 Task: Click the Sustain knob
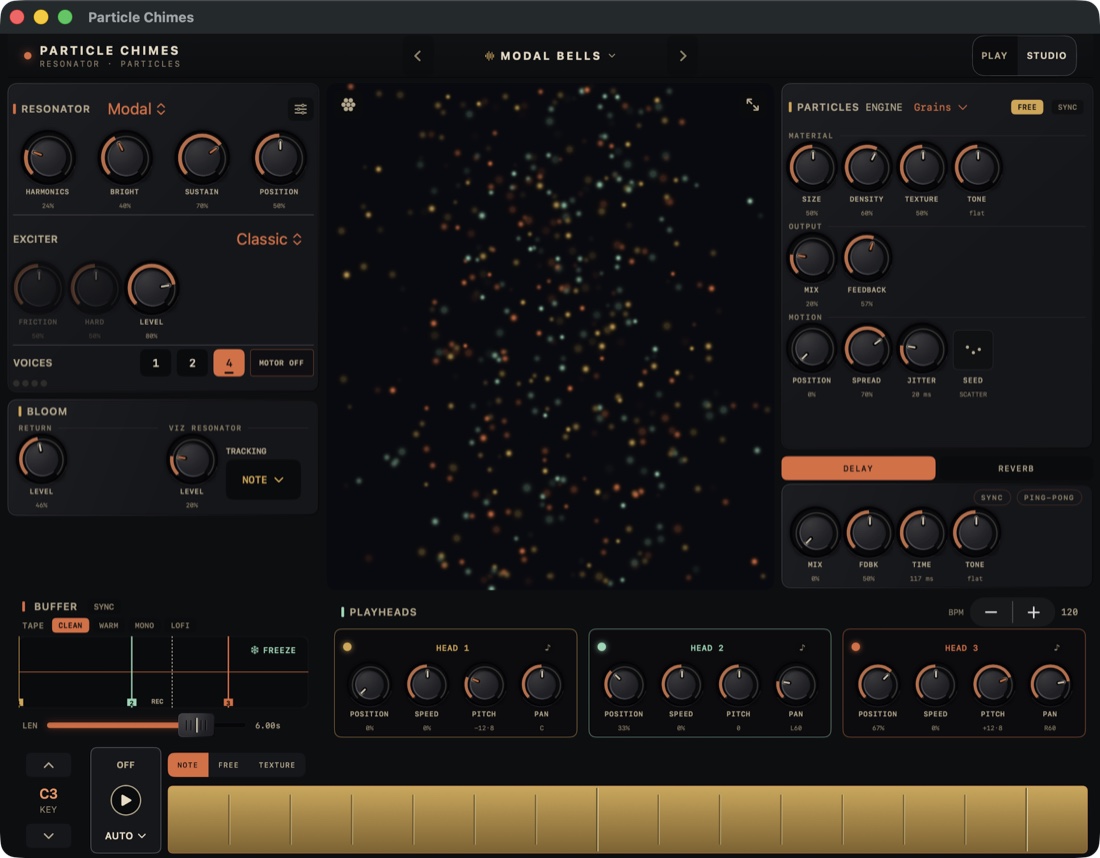point(202,158)
